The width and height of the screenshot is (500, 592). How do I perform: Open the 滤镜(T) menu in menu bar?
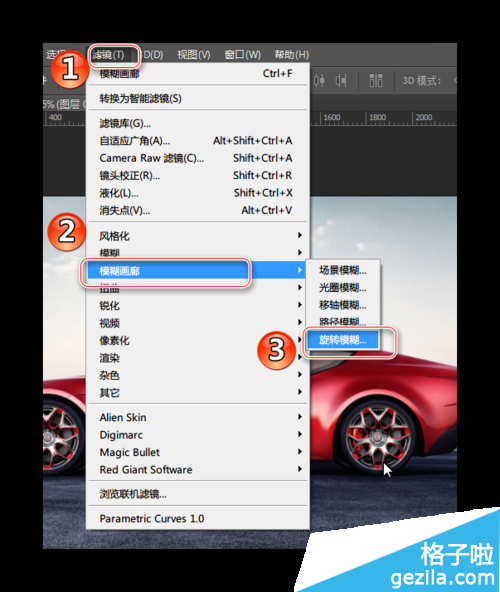[x=108, y=55]
